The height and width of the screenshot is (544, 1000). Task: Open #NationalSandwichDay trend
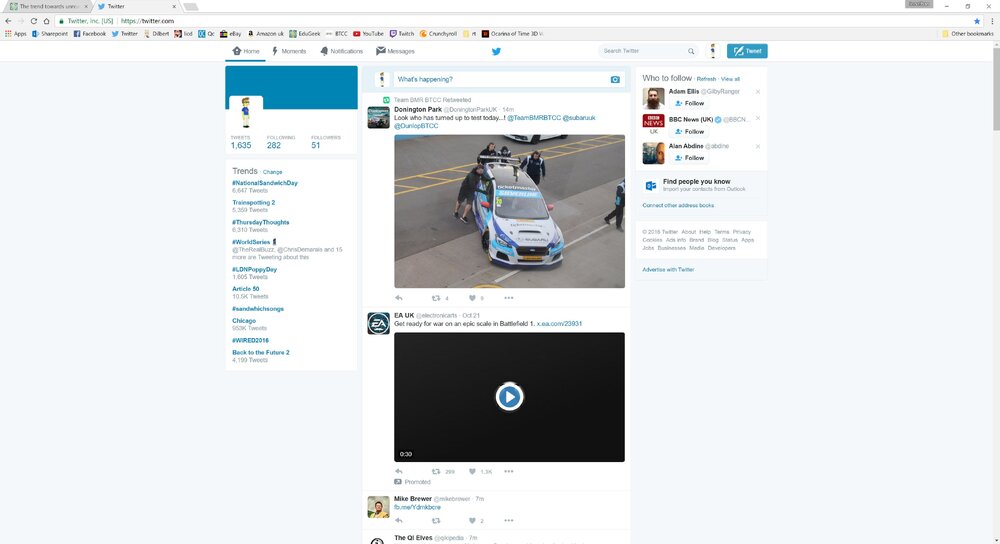265,183
